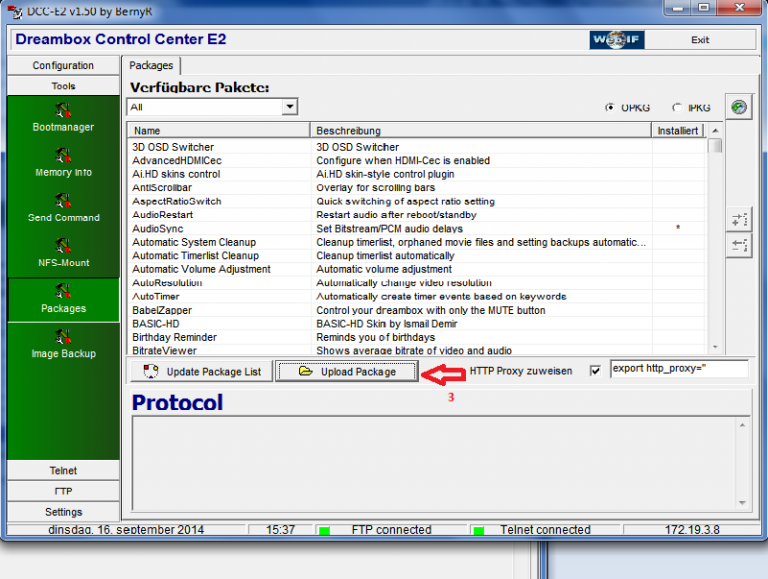Click the export http_proxy input field

[x=678, y=369]
